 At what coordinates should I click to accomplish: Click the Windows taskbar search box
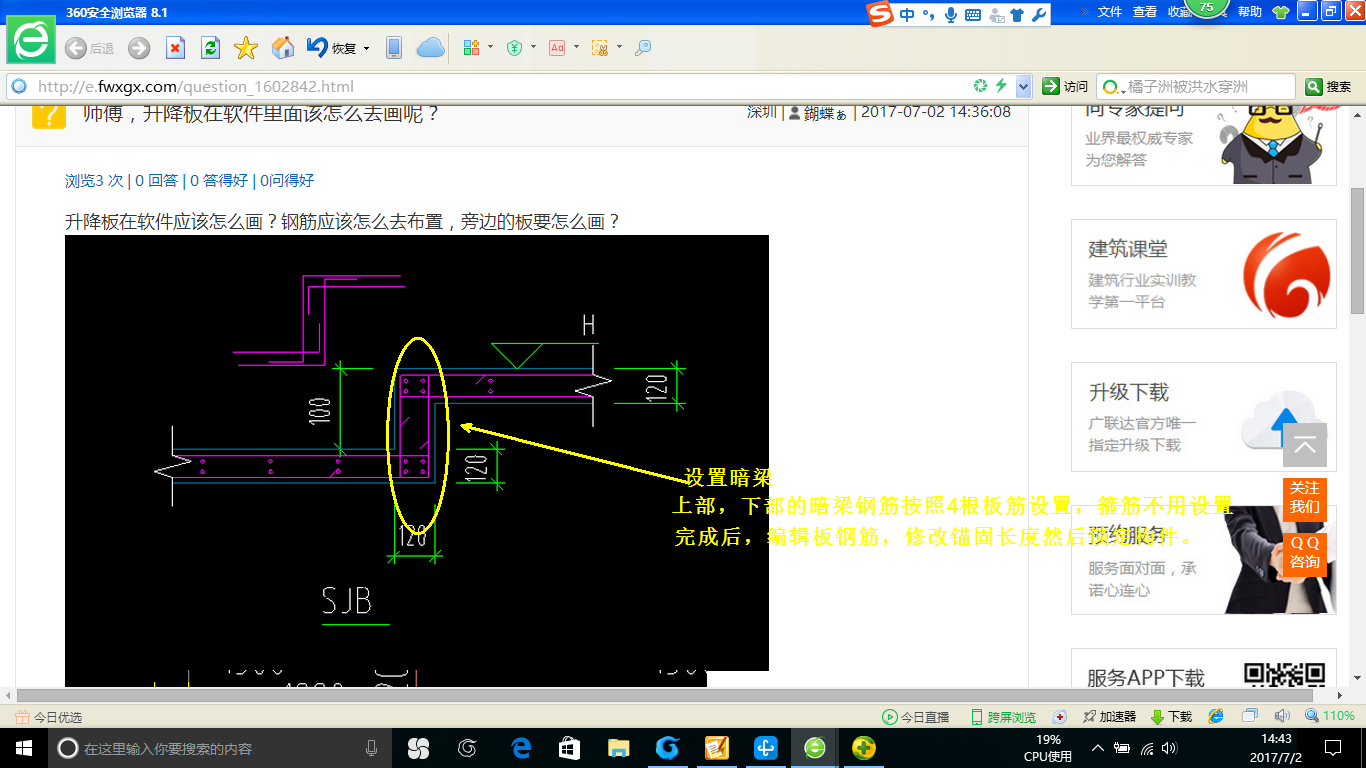pos(221,748)
